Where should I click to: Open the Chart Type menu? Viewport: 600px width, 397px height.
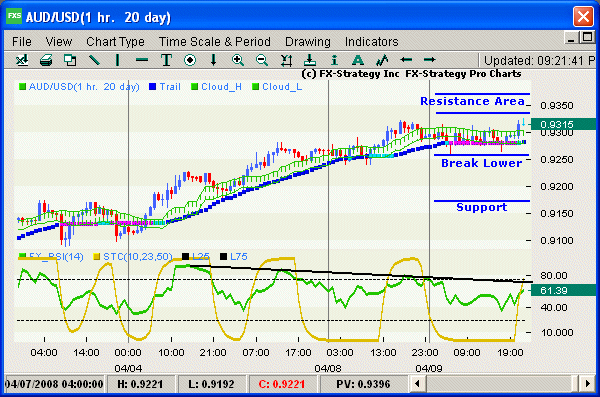(115, 41)
